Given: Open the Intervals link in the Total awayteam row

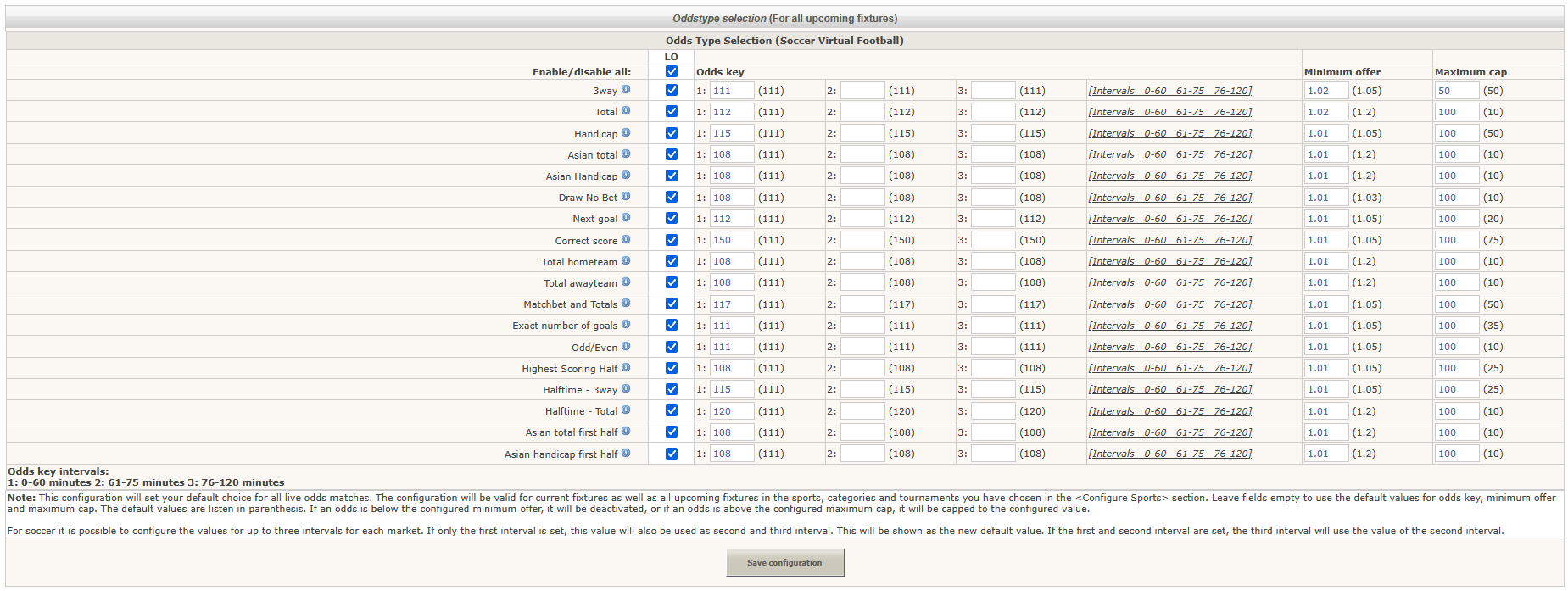Looking at the screenshot, I should coord(1169,283).
